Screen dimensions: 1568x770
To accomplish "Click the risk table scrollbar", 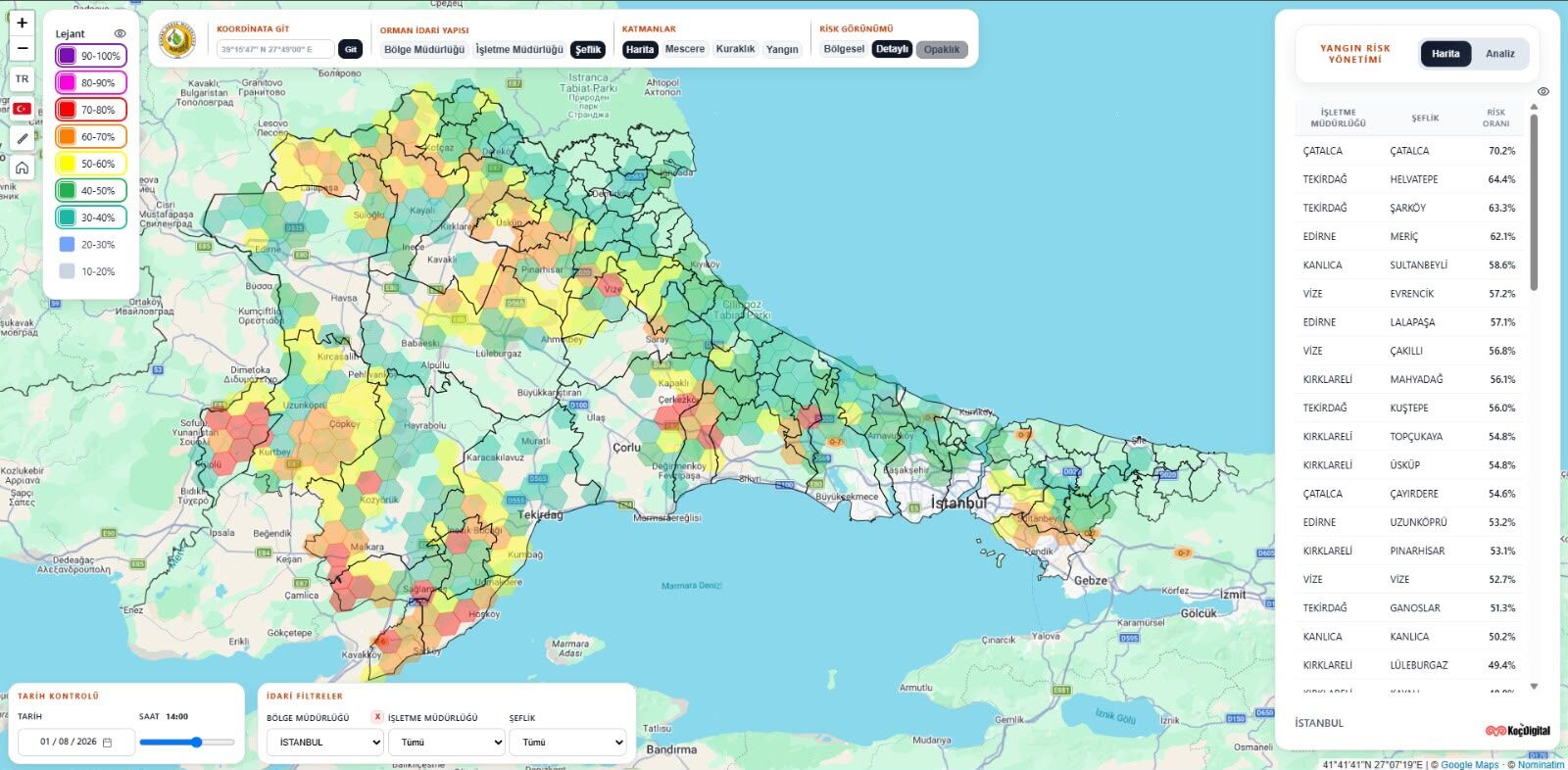I will [1534, 204].
